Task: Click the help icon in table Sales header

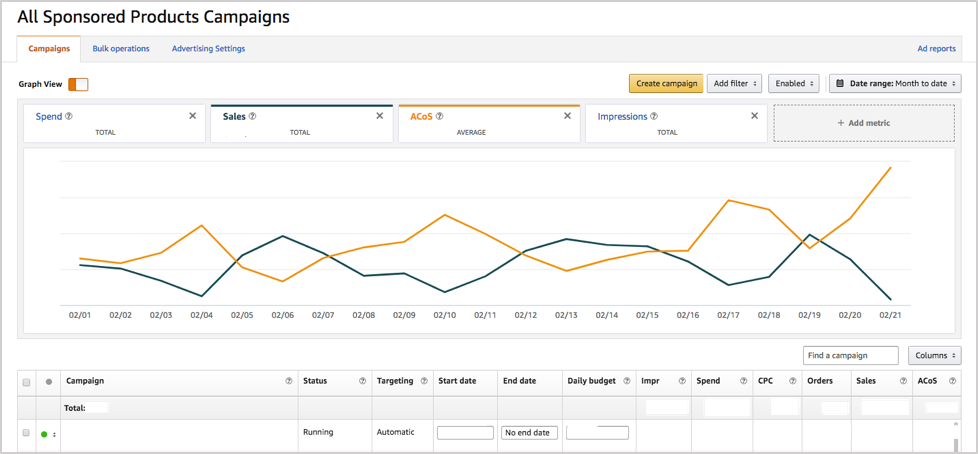Action: pyautogui.click(x=903, y=381)
